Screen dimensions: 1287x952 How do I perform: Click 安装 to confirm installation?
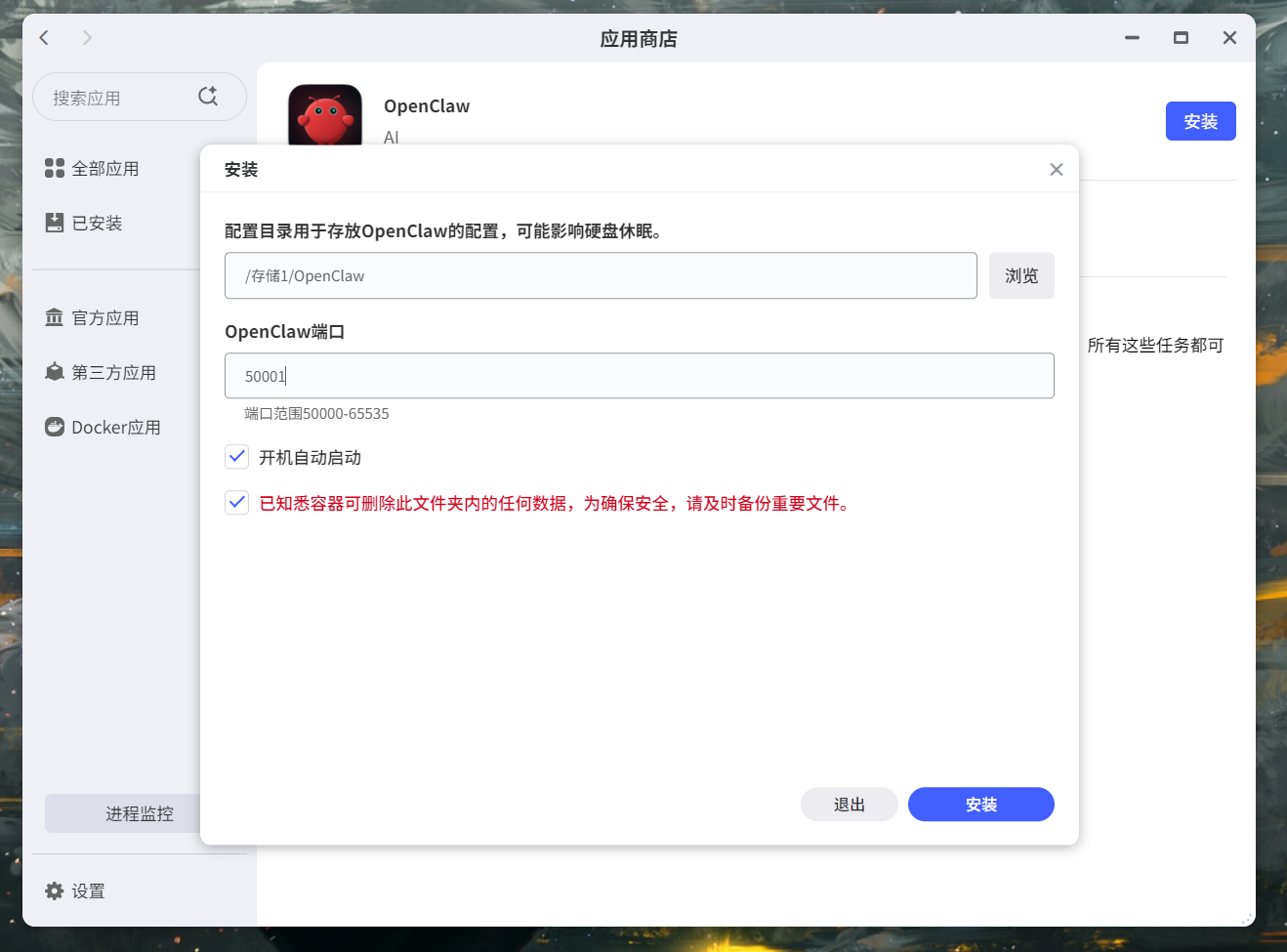(x=980, y=804)
